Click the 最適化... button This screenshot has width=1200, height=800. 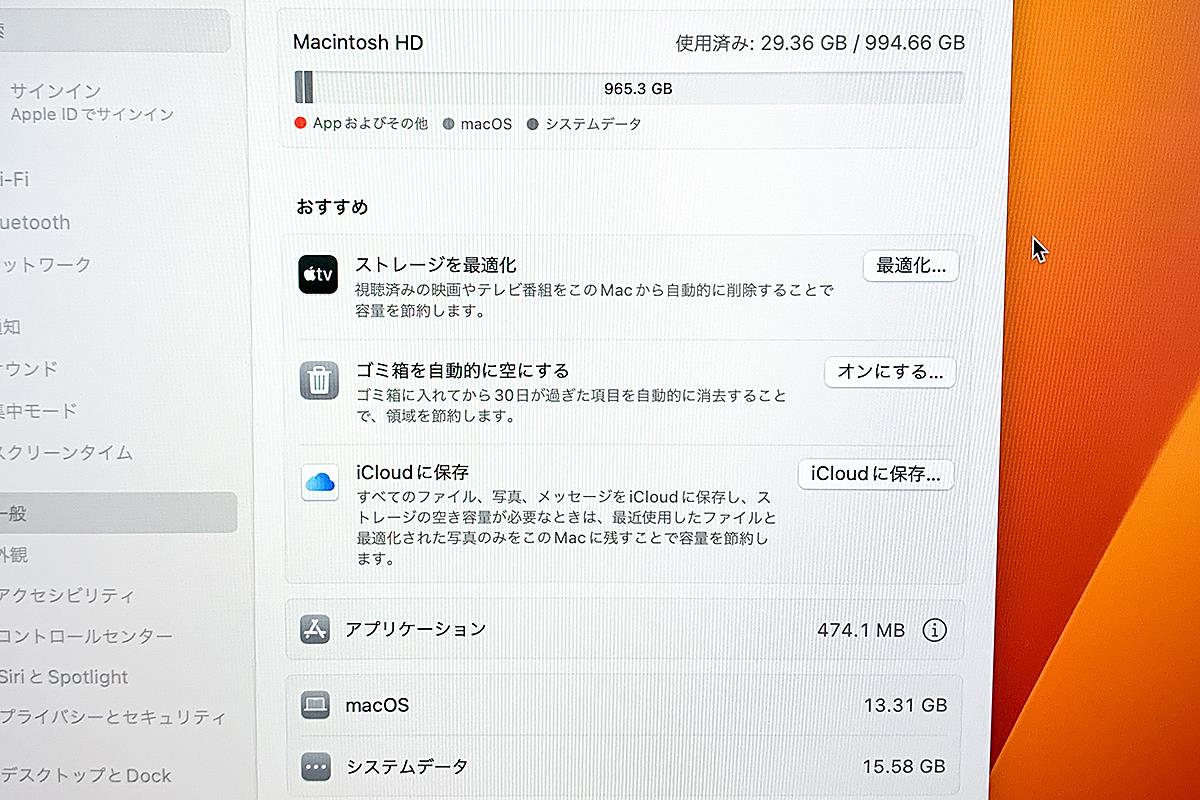(911, 266)
